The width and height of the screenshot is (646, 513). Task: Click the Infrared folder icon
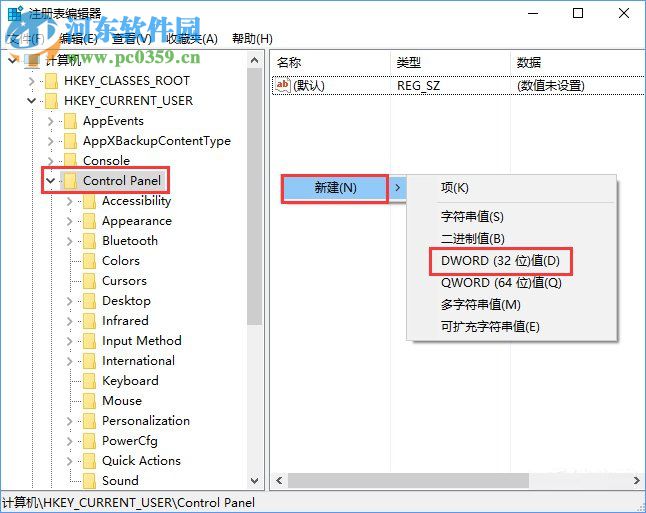pyautogui.click(x=89, y=321)
